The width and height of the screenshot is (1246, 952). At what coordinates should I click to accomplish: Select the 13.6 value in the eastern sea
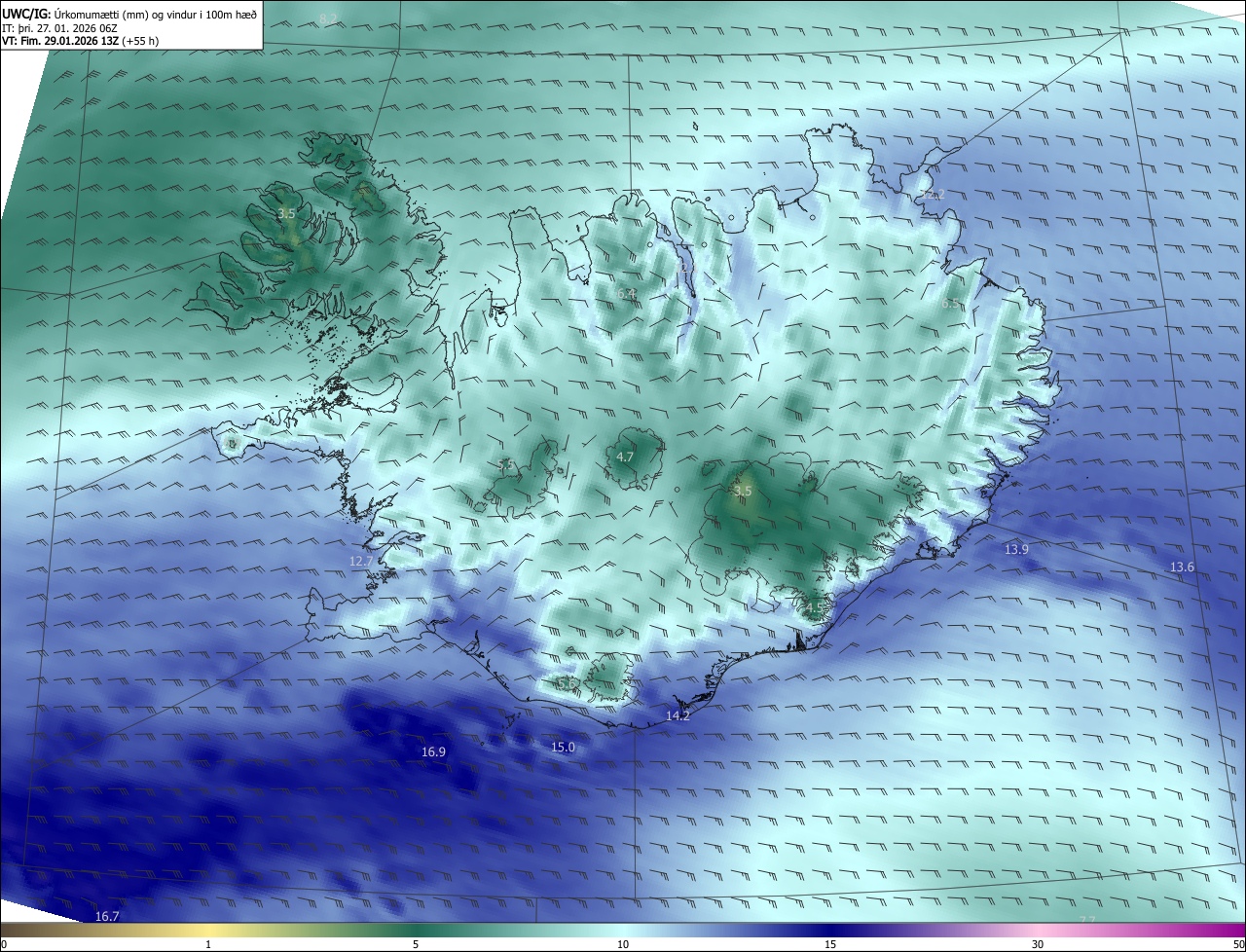(x=1182, y=568)
